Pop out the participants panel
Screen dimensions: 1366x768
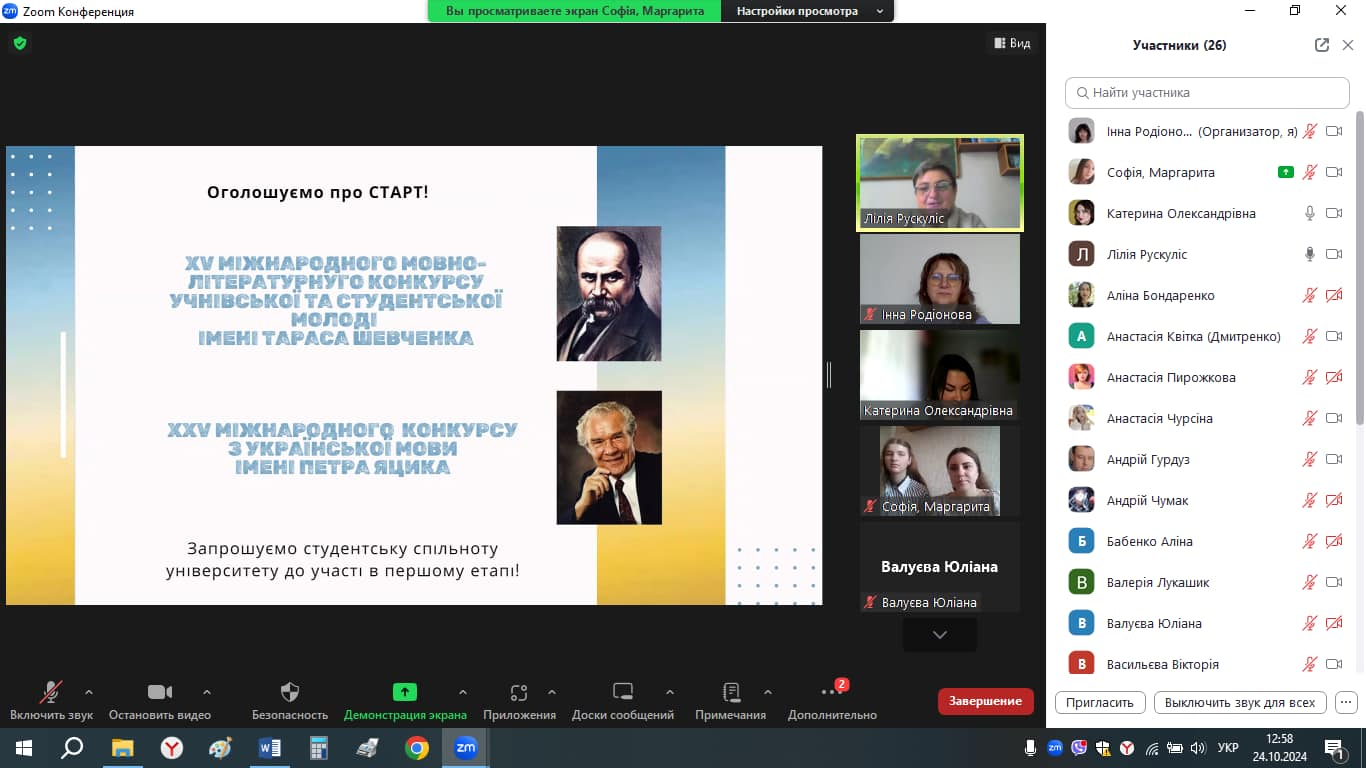click(x=1322, y=45)
